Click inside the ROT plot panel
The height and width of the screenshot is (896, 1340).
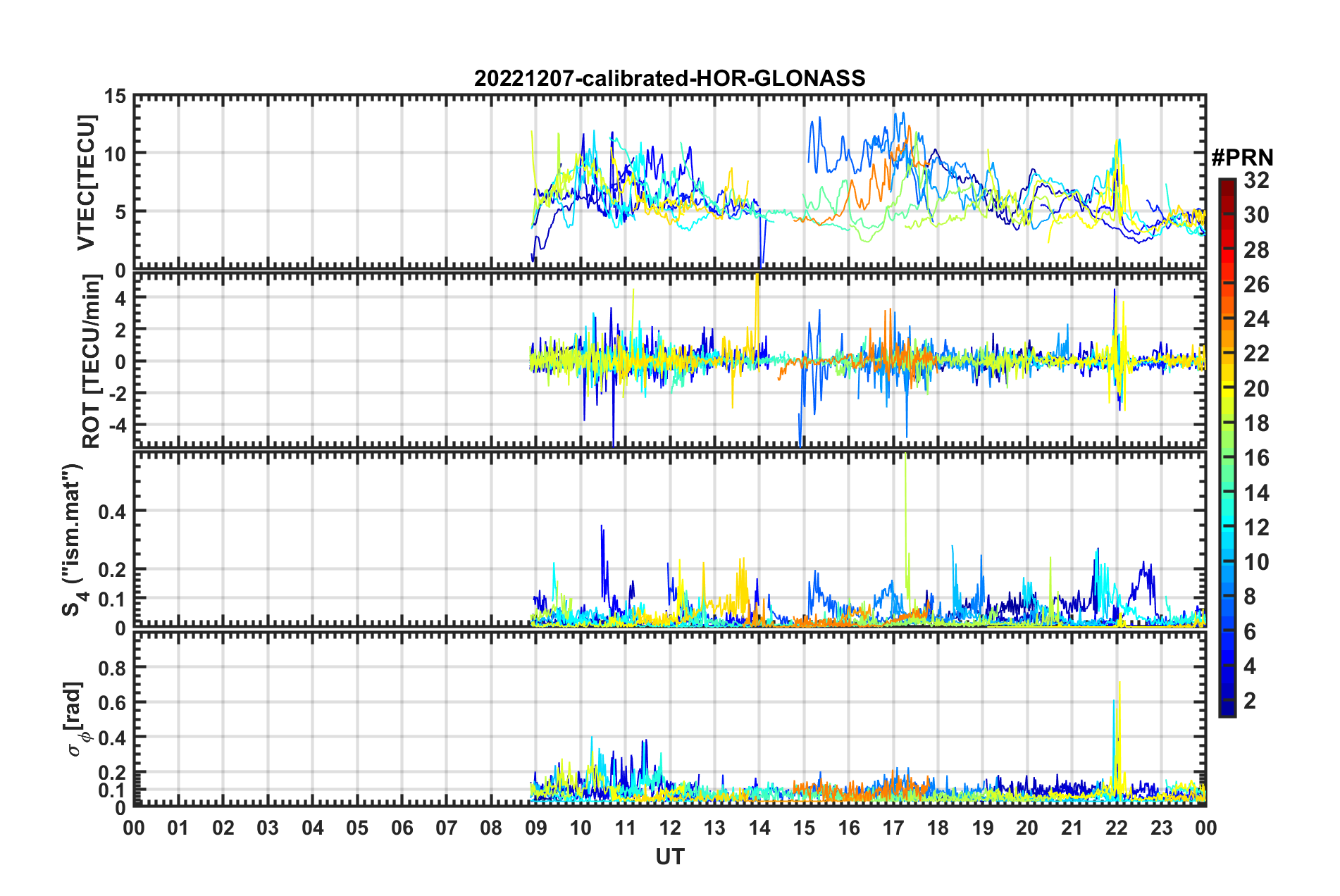coord(669,361)
